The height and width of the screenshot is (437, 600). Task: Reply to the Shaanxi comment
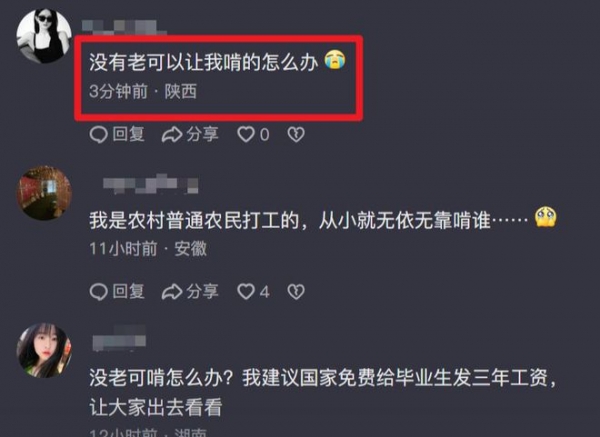pyautogui.click(x=117, y=134)
